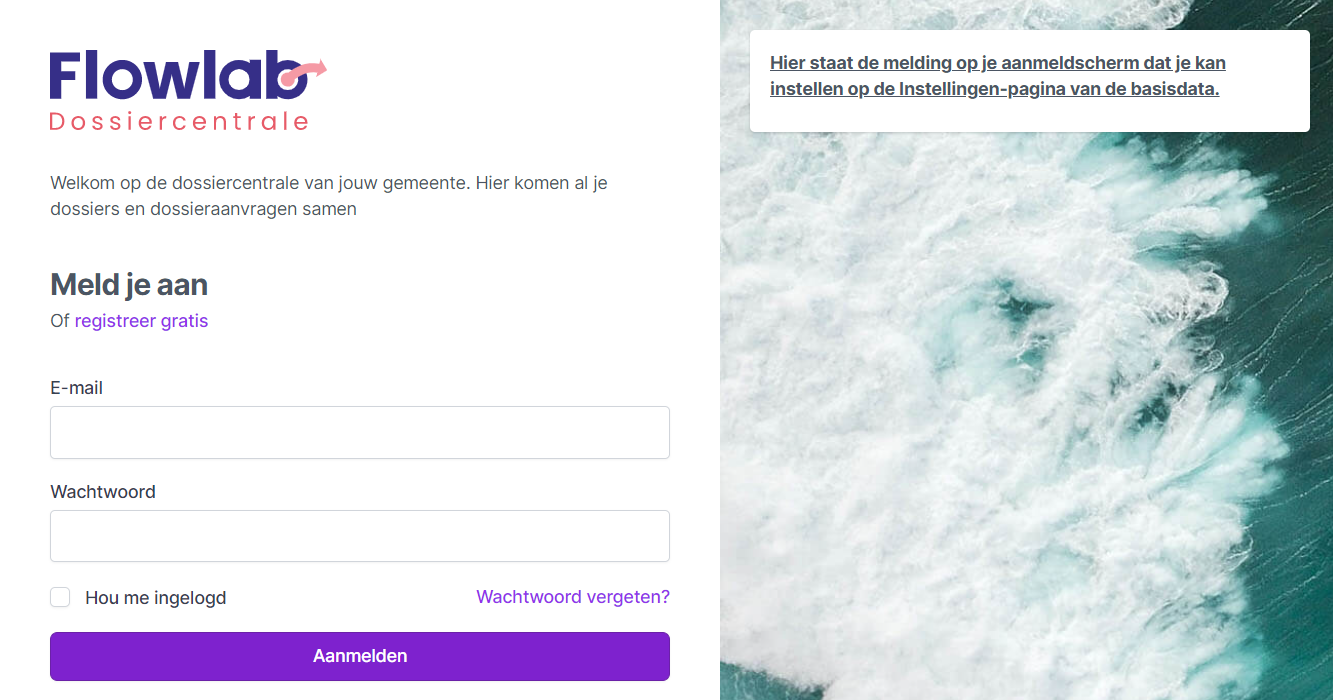Tick the Hou me ingelogd checkbox

point(60,597)
